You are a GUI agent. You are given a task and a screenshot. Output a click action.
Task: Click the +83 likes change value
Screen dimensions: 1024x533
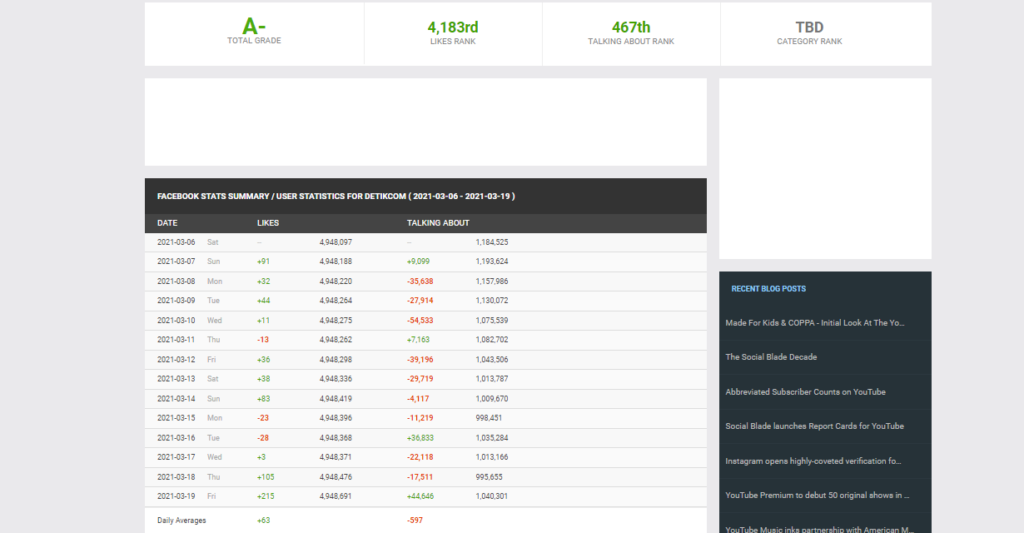[x=263, y=398]
